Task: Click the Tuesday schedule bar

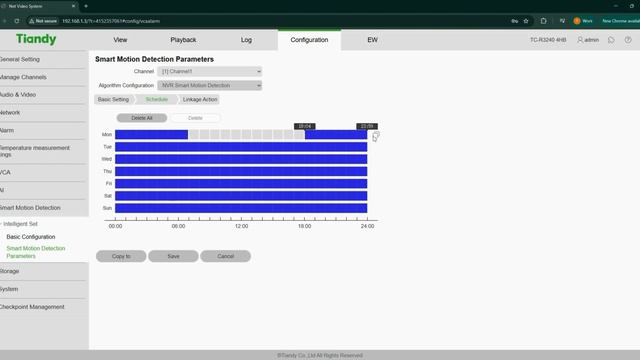Action: click(241, 147)
